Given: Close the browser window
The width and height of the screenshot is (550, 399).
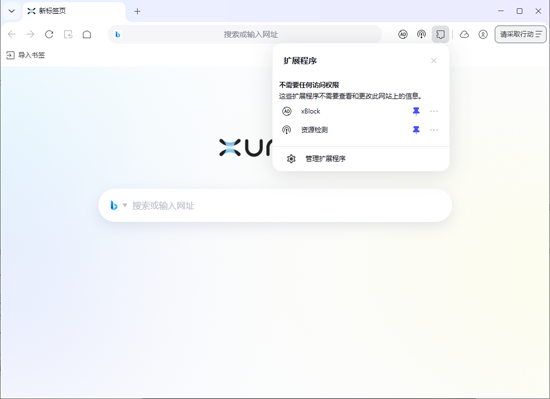Looking at the screenshot, I should pos(538,11).
